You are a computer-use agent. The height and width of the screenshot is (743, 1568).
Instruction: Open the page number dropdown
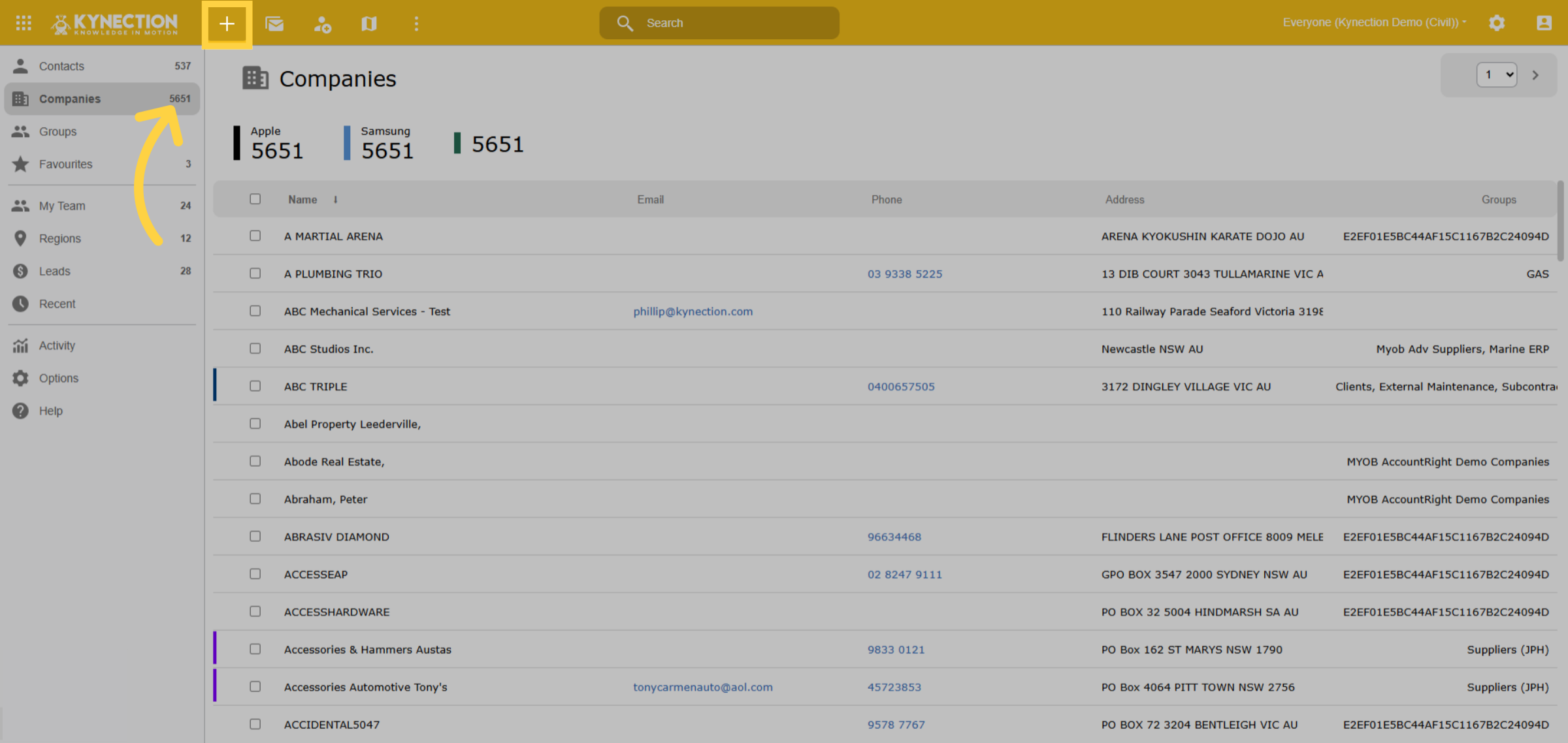coord(1497,75)
